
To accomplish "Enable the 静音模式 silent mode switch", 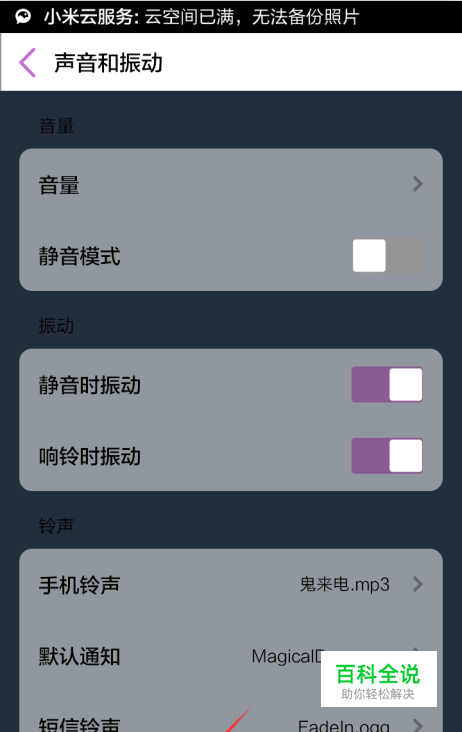I will [x=388, y=255].
